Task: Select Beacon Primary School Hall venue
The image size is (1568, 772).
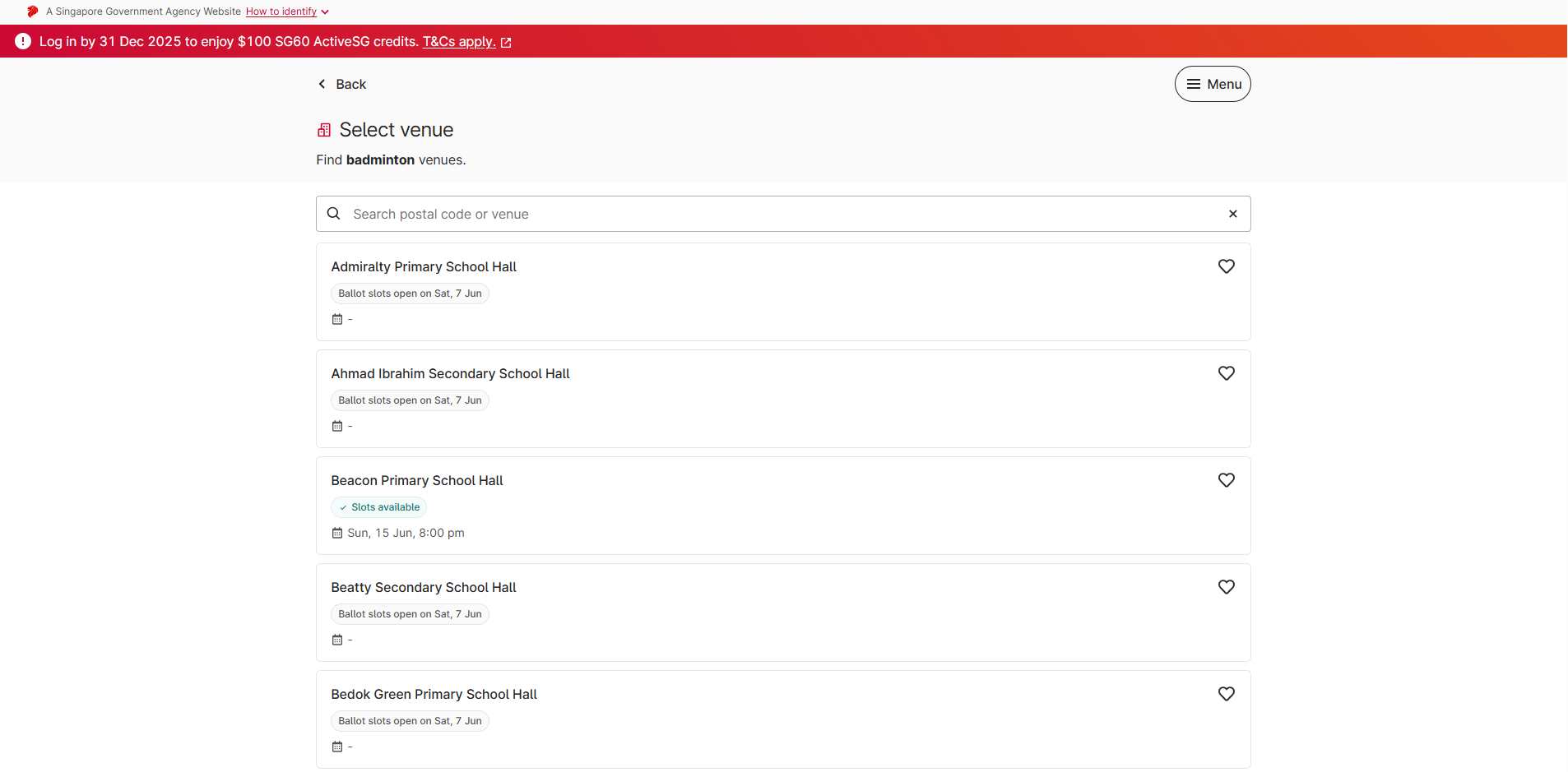Action: (416, 481)
